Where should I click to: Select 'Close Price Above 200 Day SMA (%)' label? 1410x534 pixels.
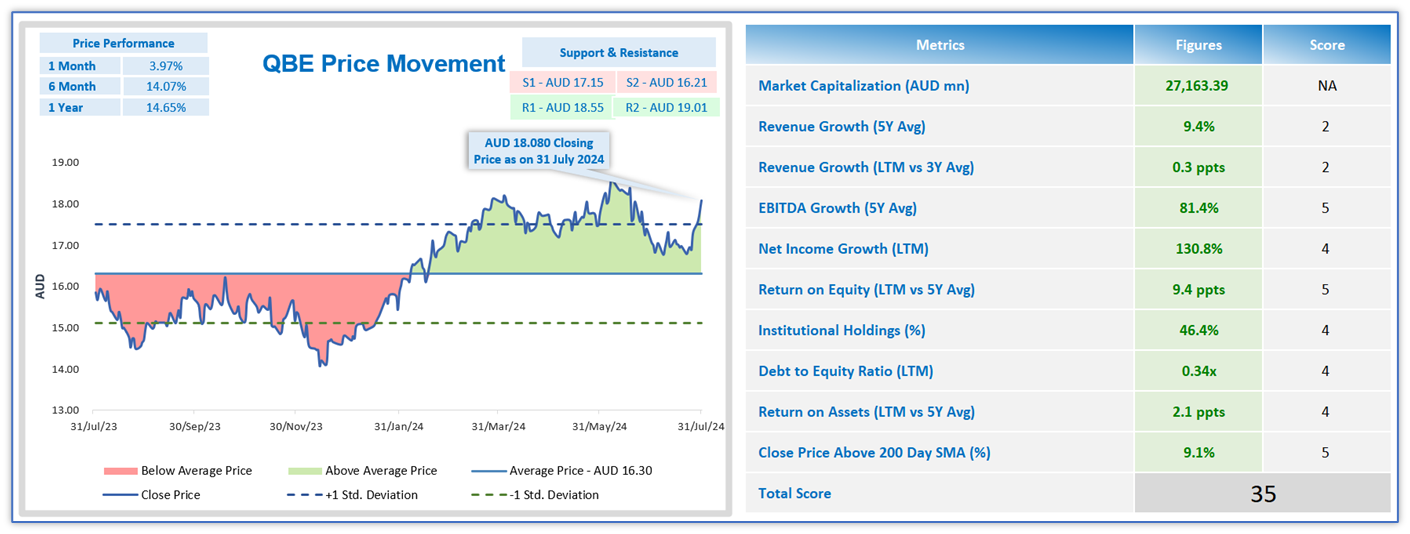coord(874,452)
